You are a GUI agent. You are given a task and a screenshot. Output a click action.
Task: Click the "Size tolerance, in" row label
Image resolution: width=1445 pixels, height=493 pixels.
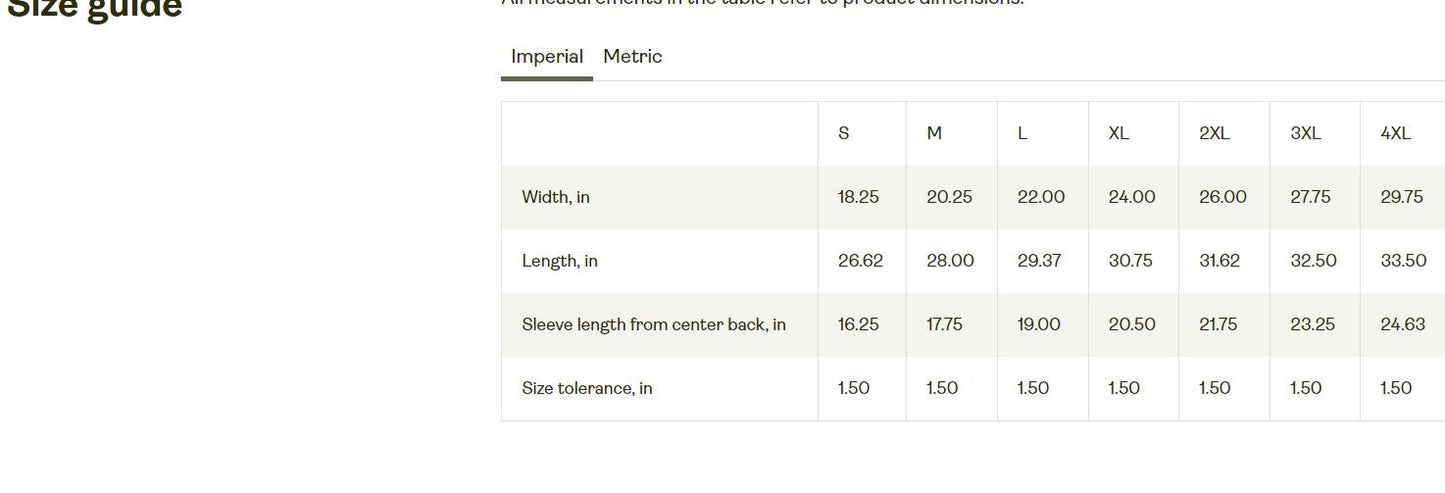coord(587,389)
